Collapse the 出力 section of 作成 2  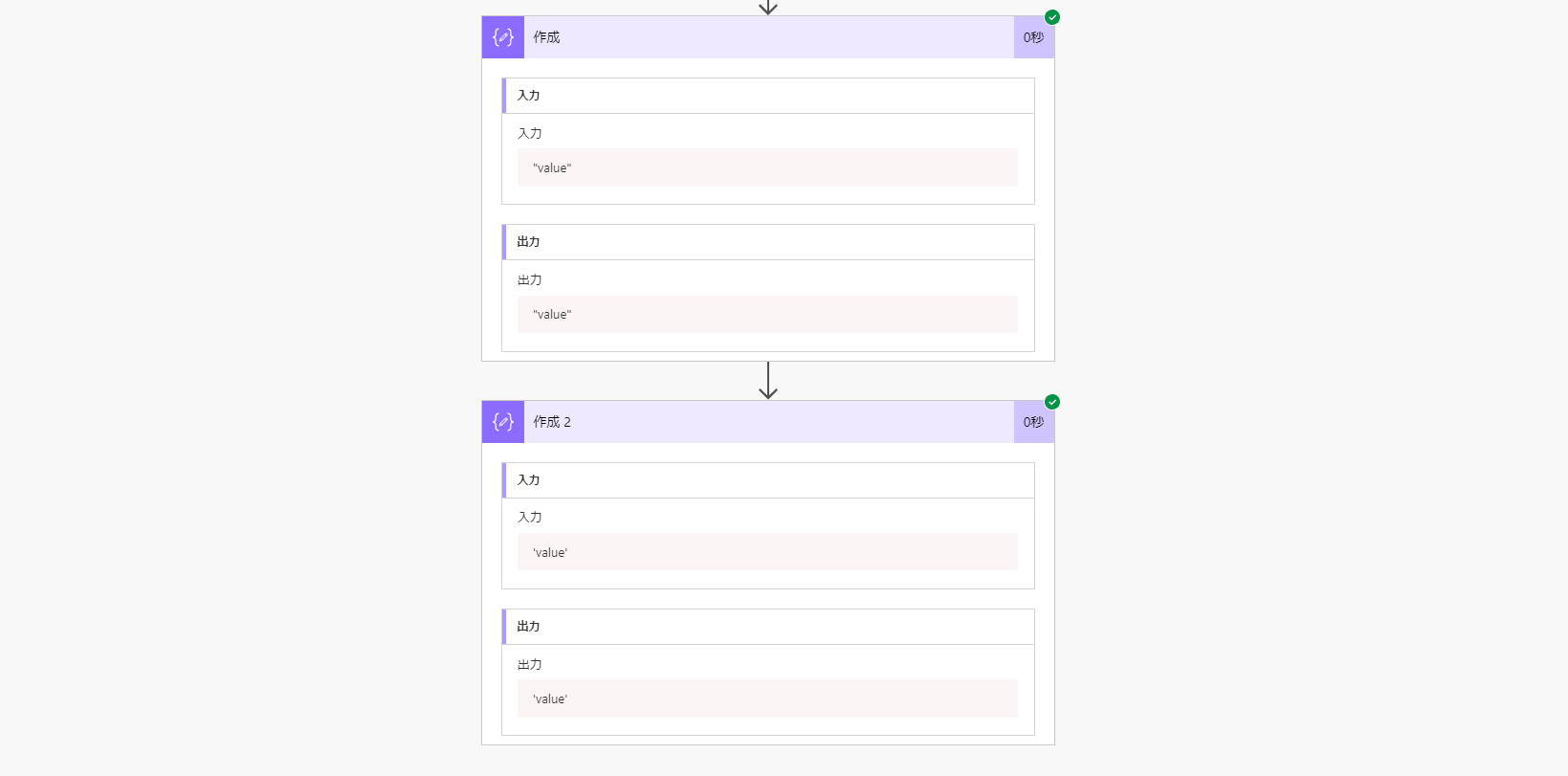(768, 626)
